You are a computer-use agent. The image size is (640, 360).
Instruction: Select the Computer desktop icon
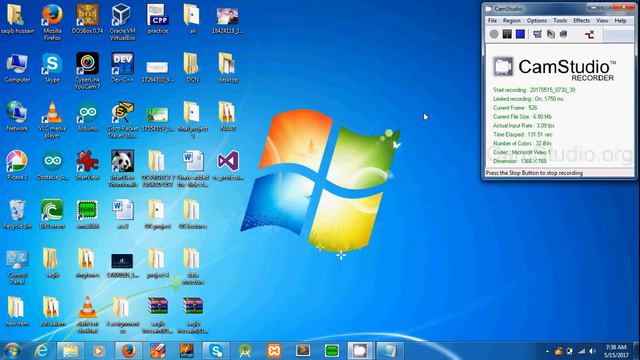[17, 68]
